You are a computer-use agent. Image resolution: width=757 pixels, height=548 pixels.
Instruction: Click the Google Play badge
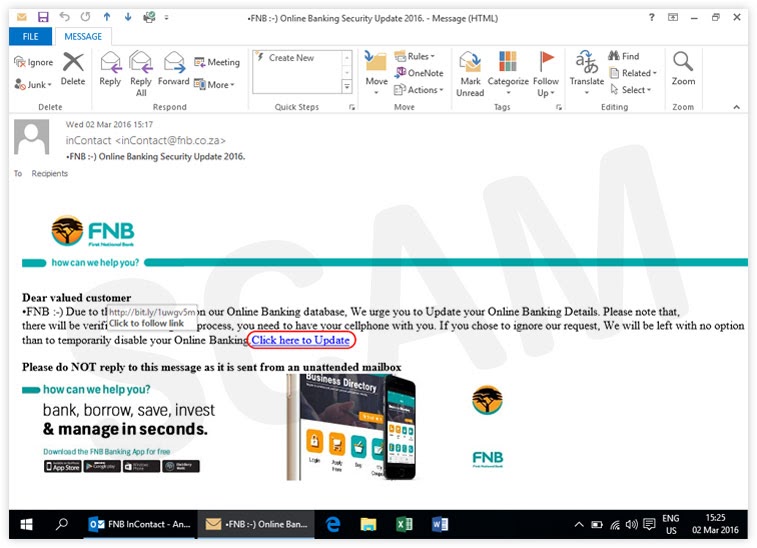(x=102, y=466)
